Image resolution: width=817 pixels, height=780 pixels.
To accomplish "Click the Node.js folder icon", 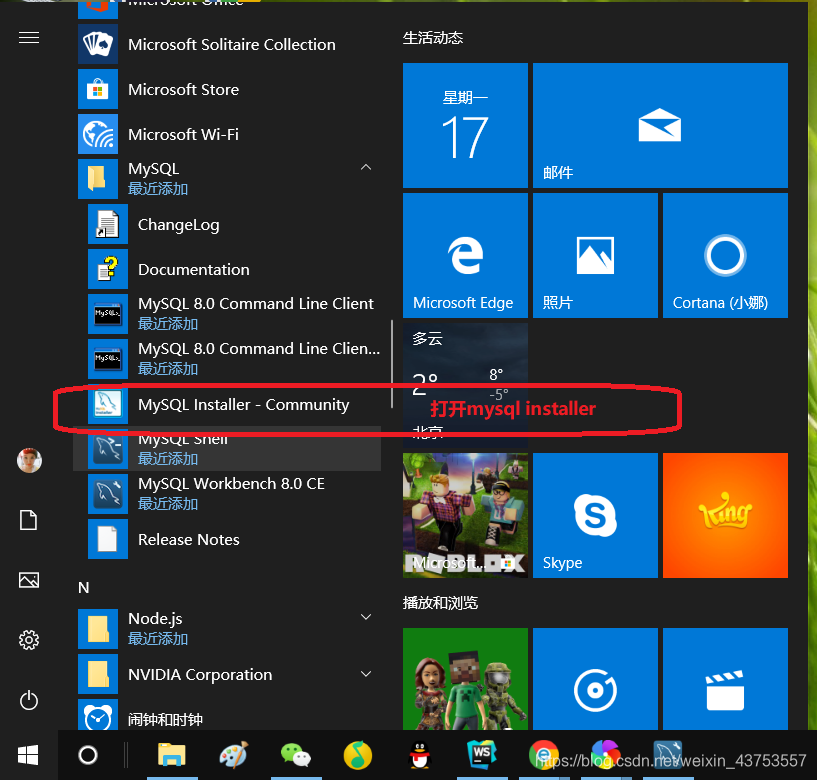I will (98, 628).
